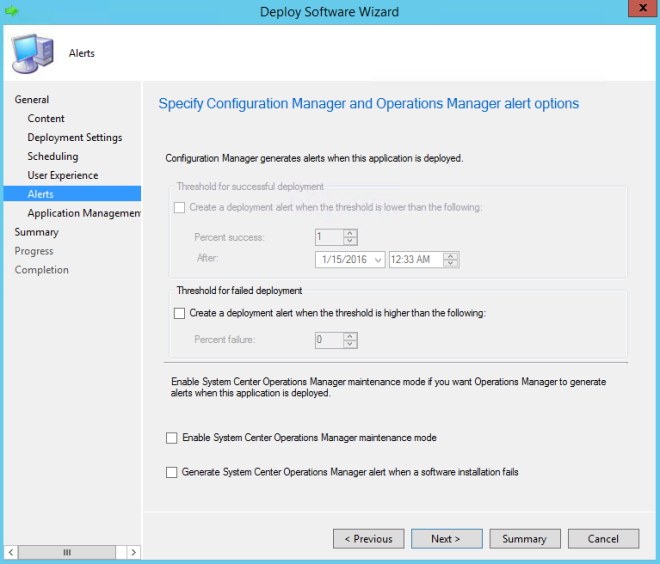Click the 12:33 AM time field
This screenshot has height=564, width=660.
click(416, 260)
